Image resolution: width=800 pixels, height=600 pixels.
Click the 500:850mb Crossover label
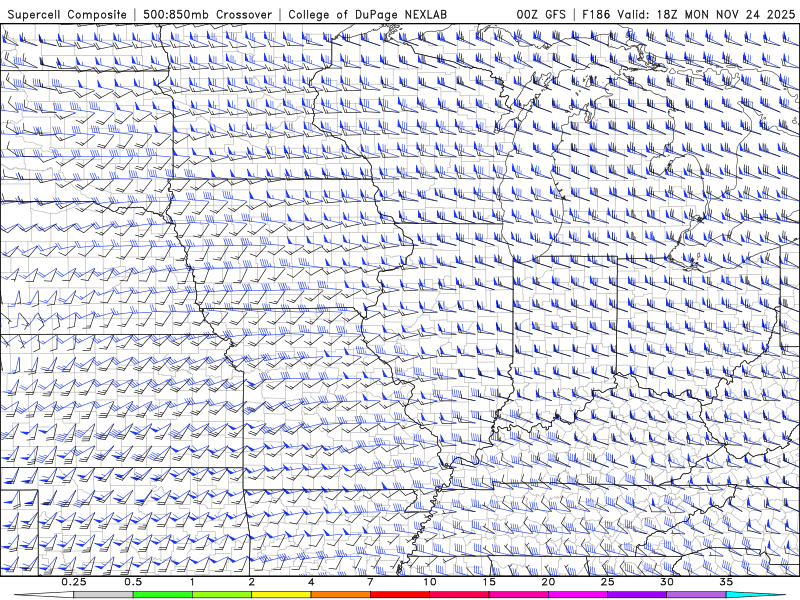(208, 14)
